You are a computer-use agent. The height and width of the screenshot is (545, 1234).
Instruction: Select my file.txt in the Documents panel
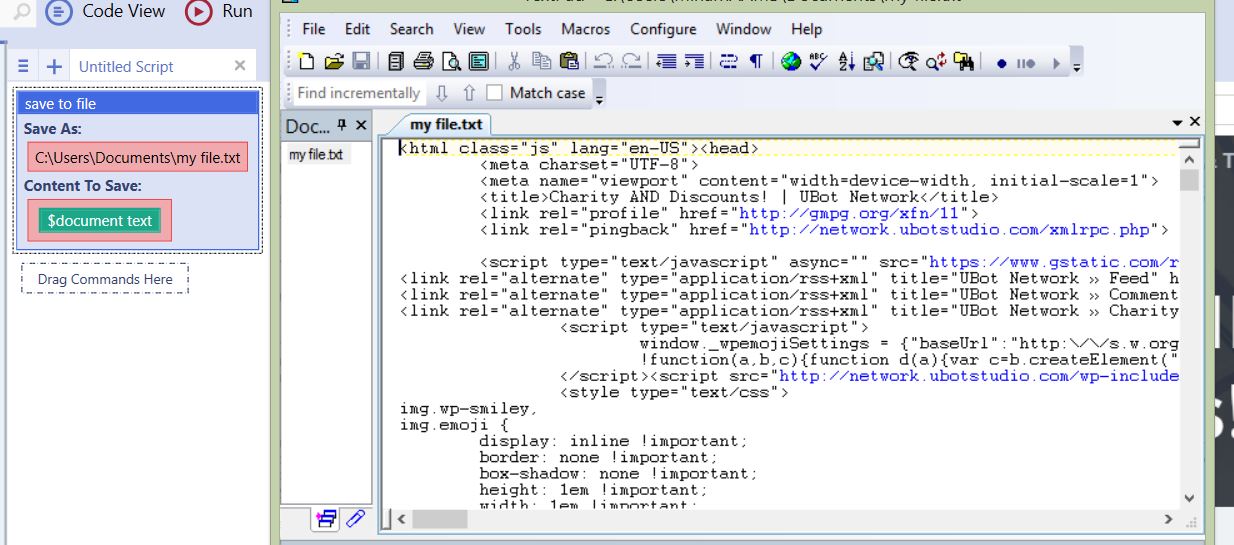(x=316, y=154)
